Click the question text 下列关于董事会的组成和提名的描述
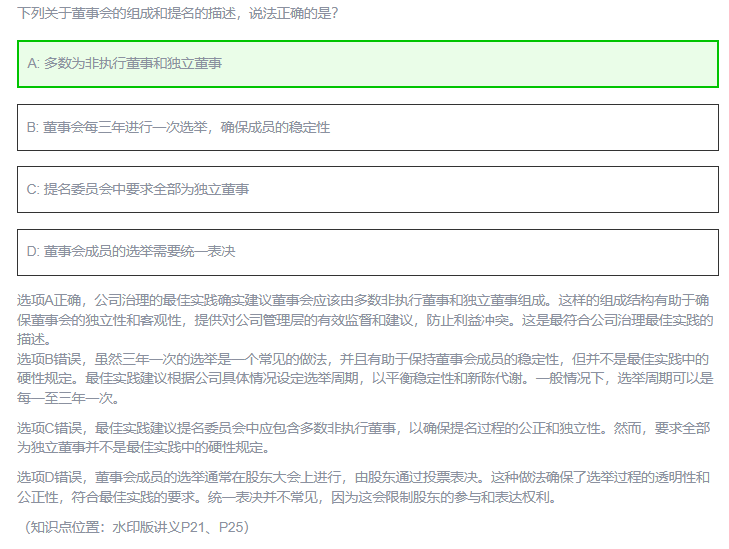Screen dimensions: 729x549 click(x=178, y=13)
